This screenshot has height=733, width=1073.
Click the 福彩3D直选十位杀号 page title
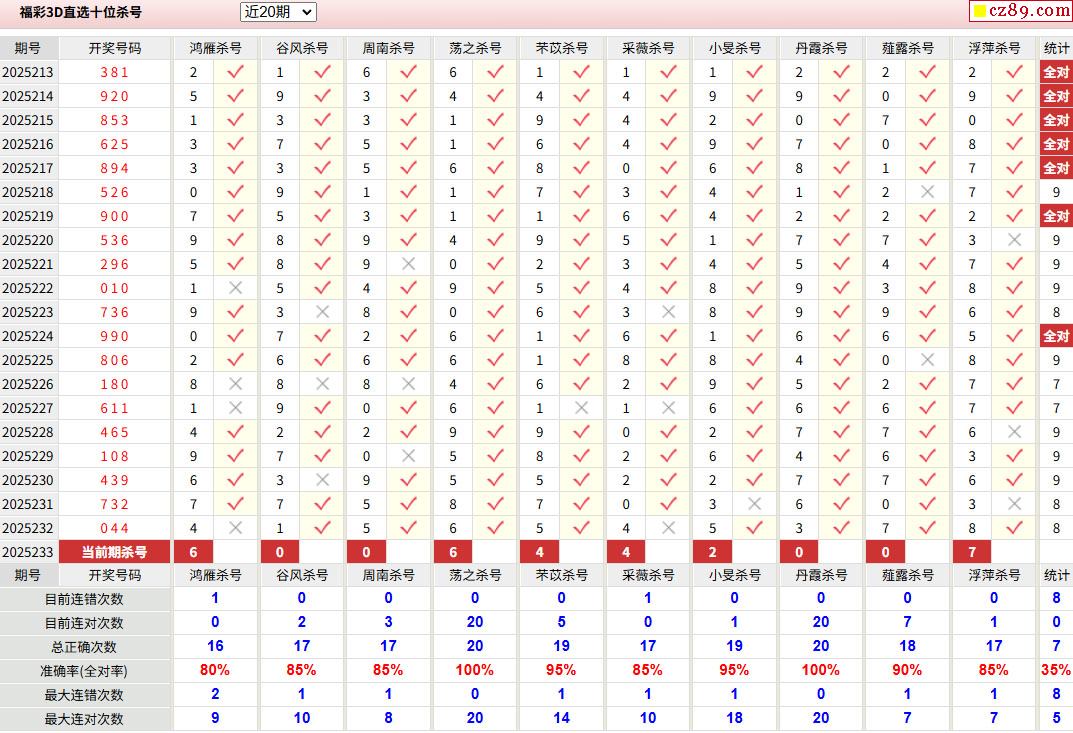click(81, 12)
